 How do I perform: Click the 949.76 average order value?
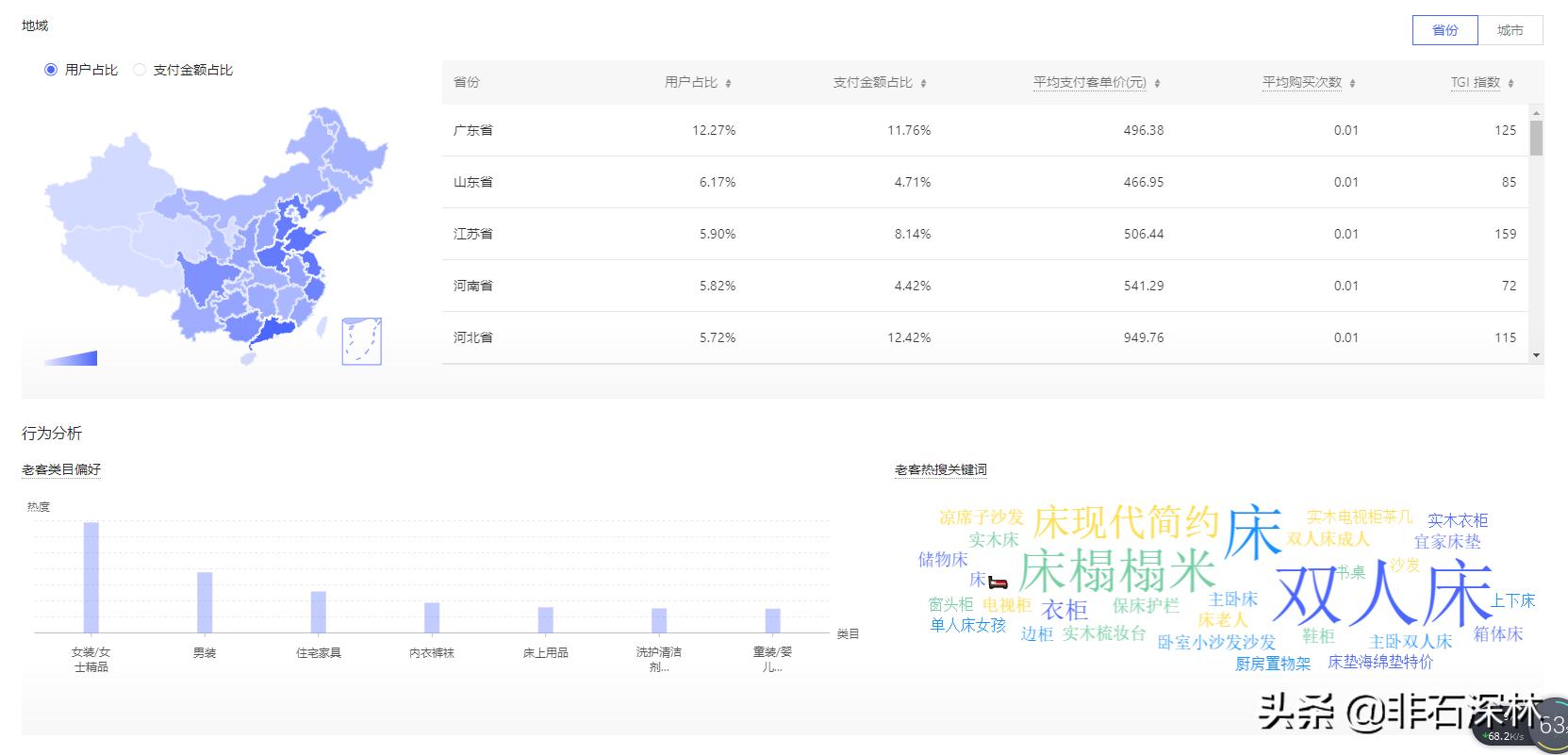click(x=1144, y=337)
